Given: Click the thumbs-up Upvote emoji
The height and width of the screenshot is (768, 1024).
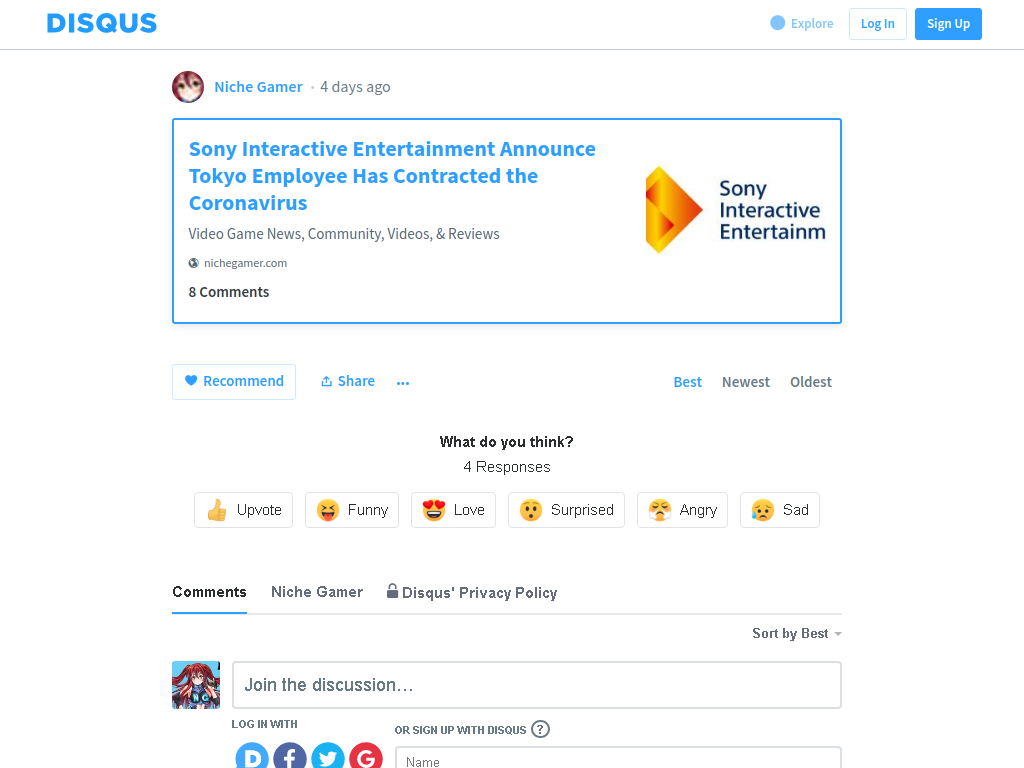Looking at the screenshot, I should (x=217, y=510).
